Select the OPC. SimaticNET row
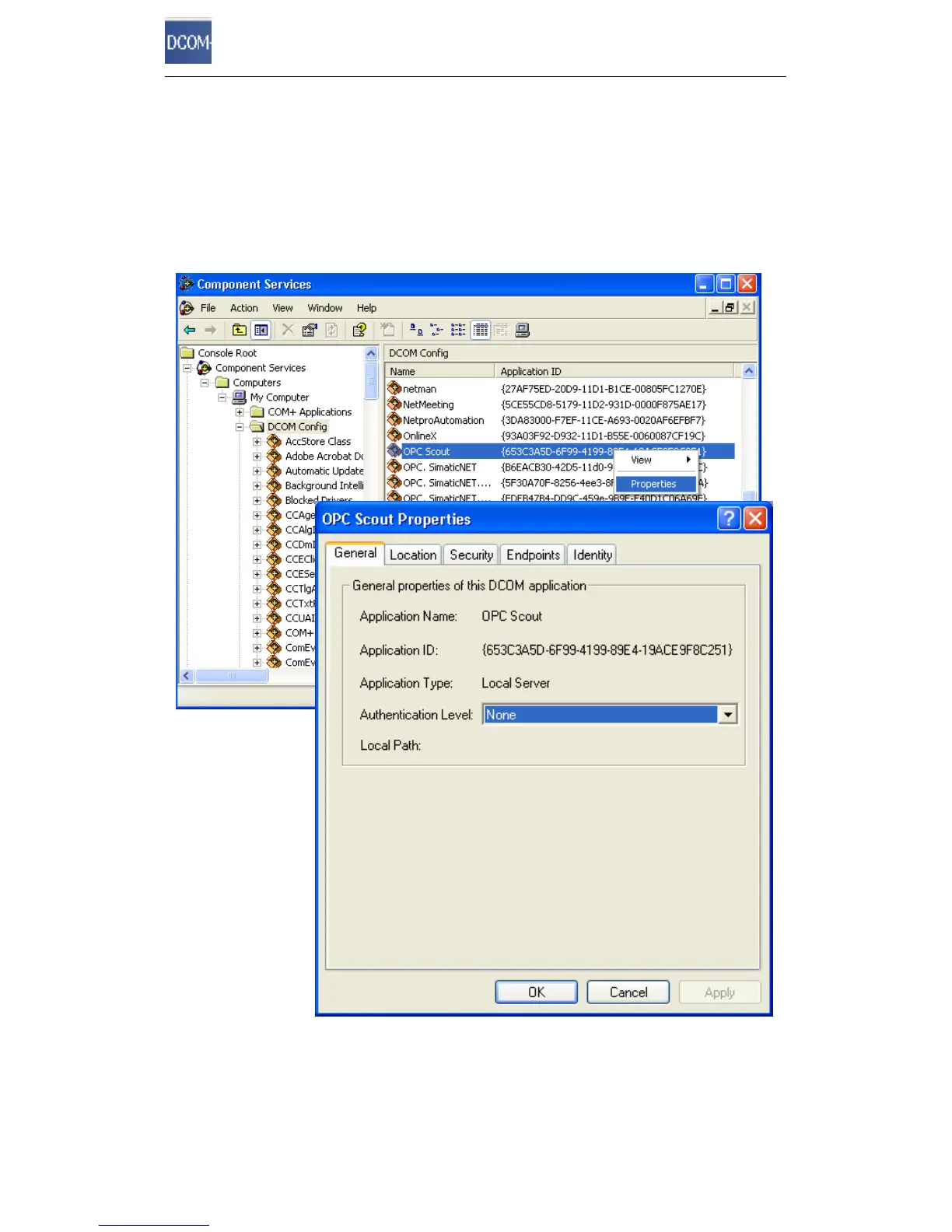Viewport: 952px width, 1232px height. 560,467
